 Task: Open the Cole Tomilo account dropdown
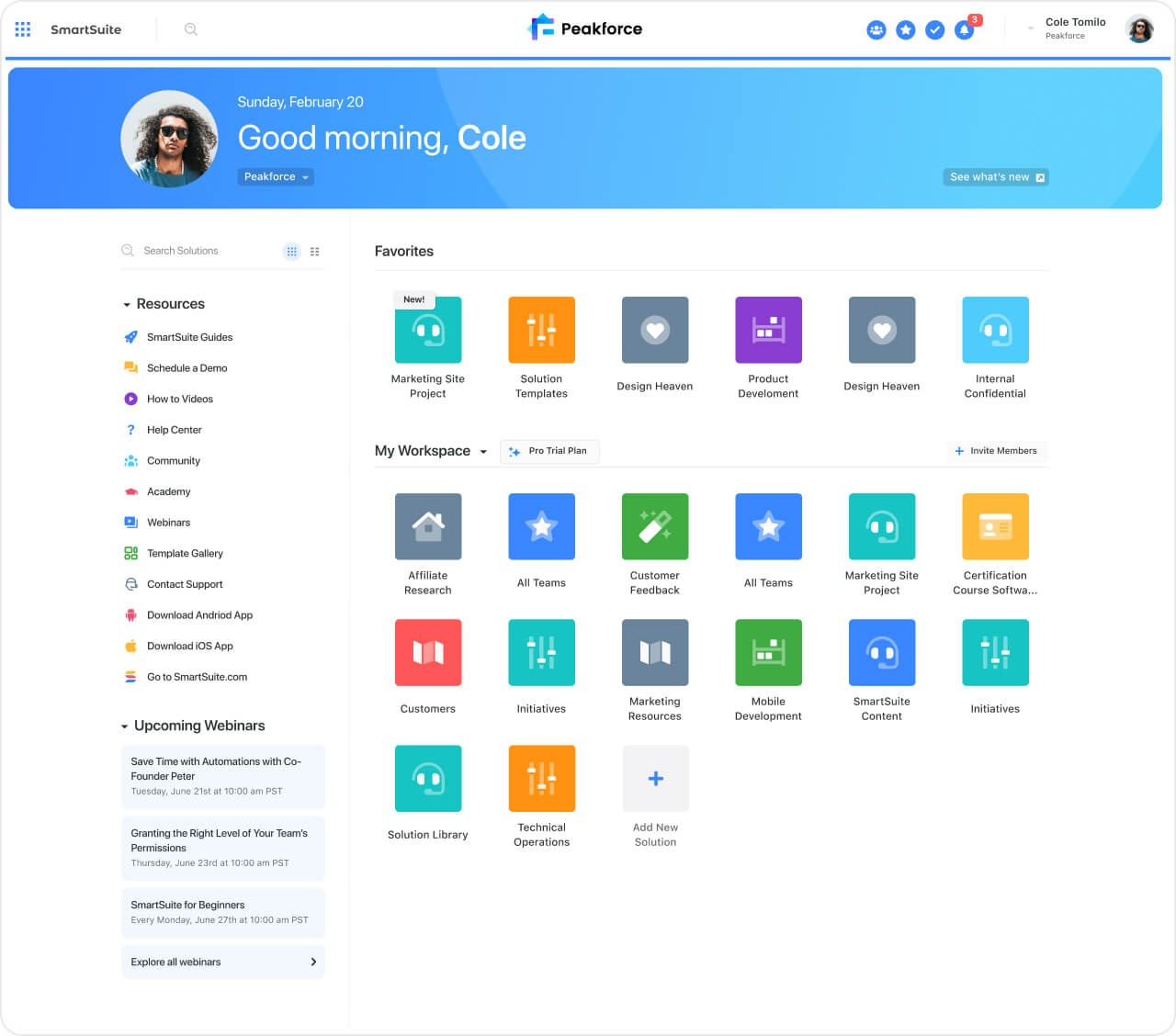(1031, 29)
